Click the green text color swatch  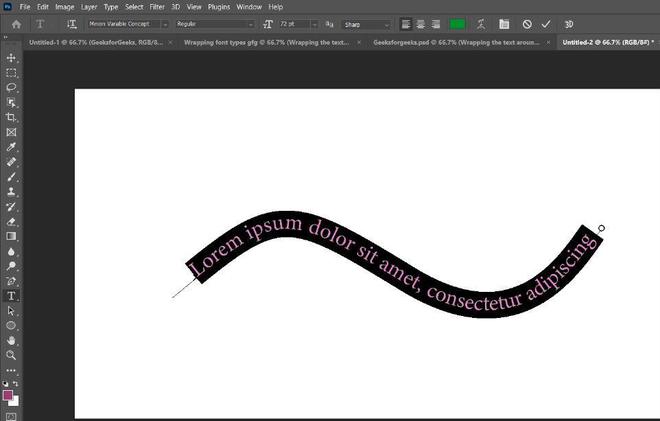[458, 23]
